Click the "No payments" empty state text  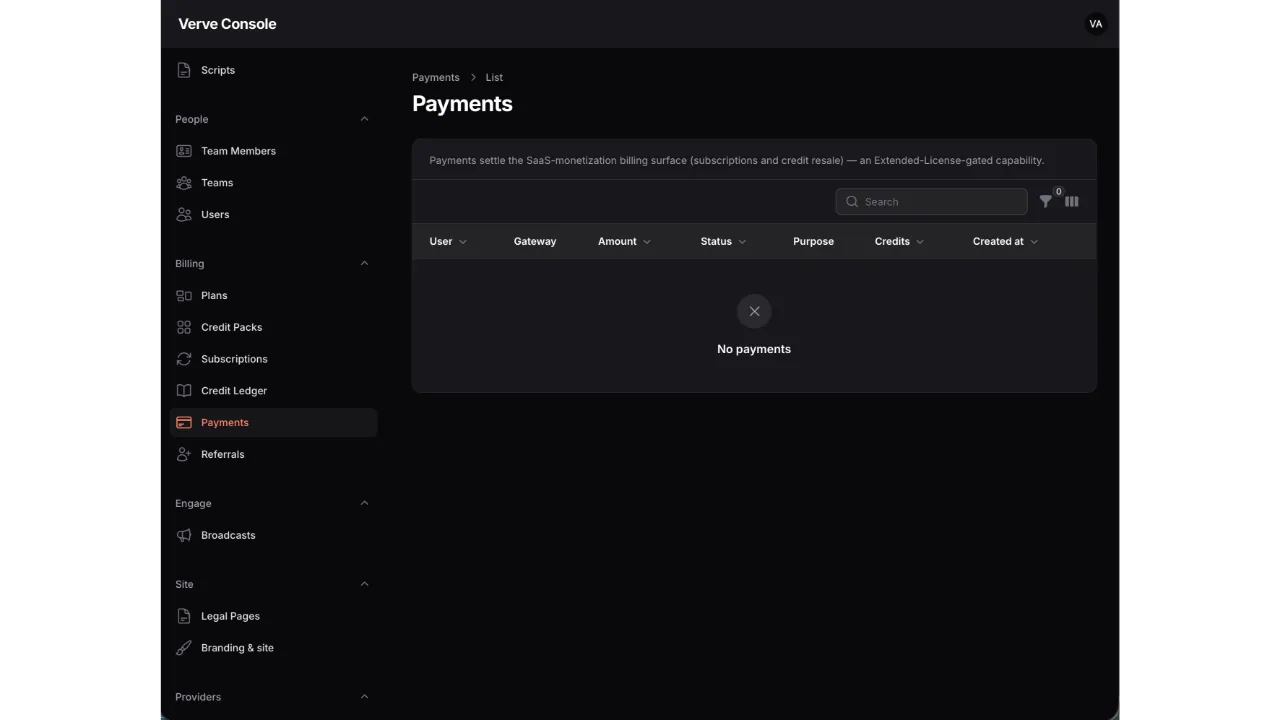pos(754,349)
